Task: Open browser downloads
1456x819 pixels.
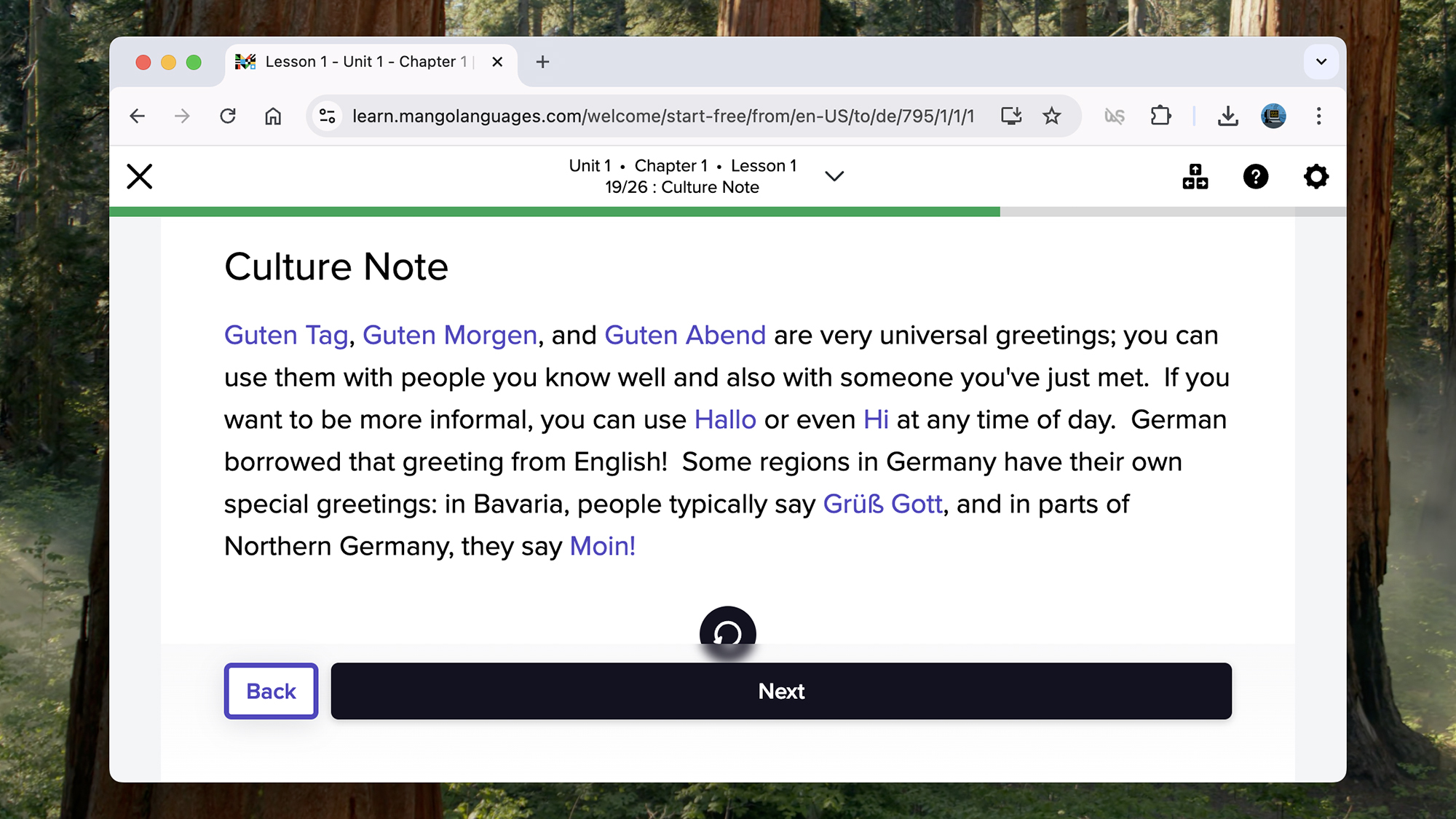Action: [1228, 116]
